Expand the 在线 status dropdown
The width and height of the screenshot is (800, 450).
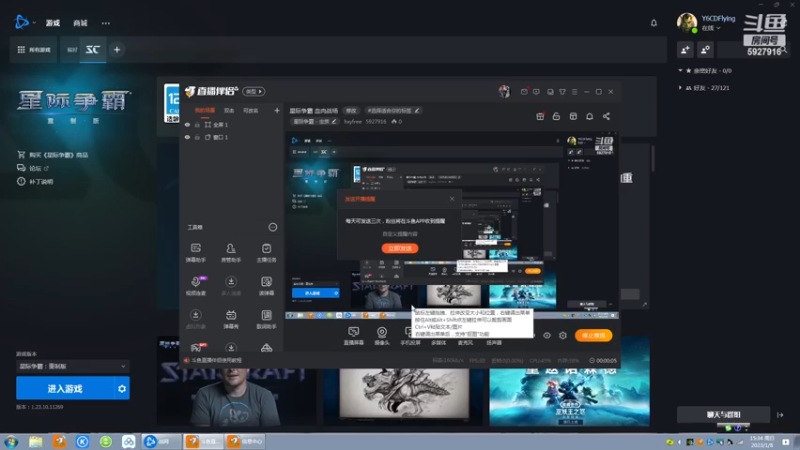click(711, 28)
